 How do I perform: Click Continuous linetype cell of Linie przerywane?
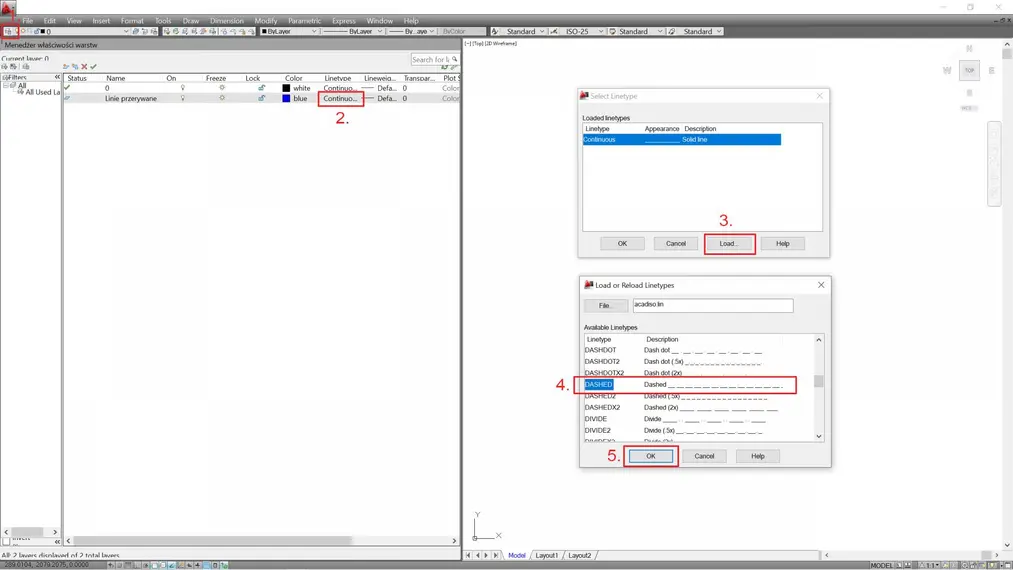pyautogui.click(x=340, y=98)
